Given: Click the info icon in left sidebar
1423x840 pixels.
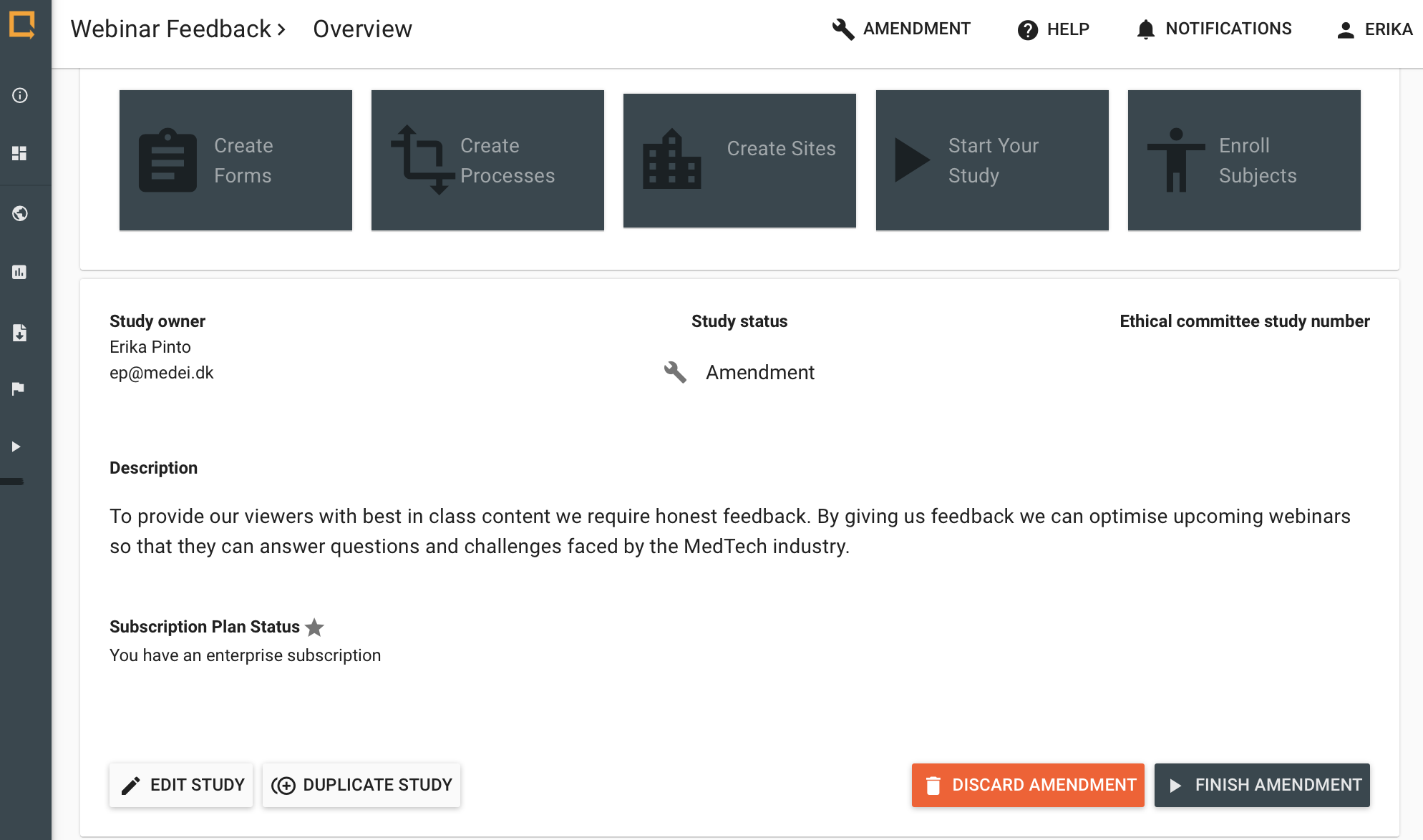Looking at the screenshot, I should click(x=20, y=95).
